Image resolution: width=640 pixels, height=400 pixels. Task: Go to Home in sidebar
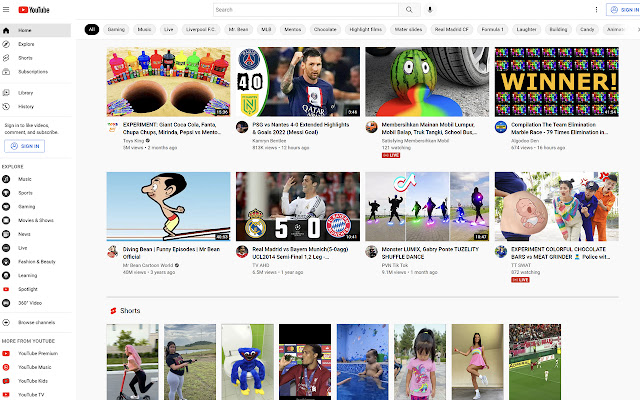pyautogui.click(x=36, y=30)
